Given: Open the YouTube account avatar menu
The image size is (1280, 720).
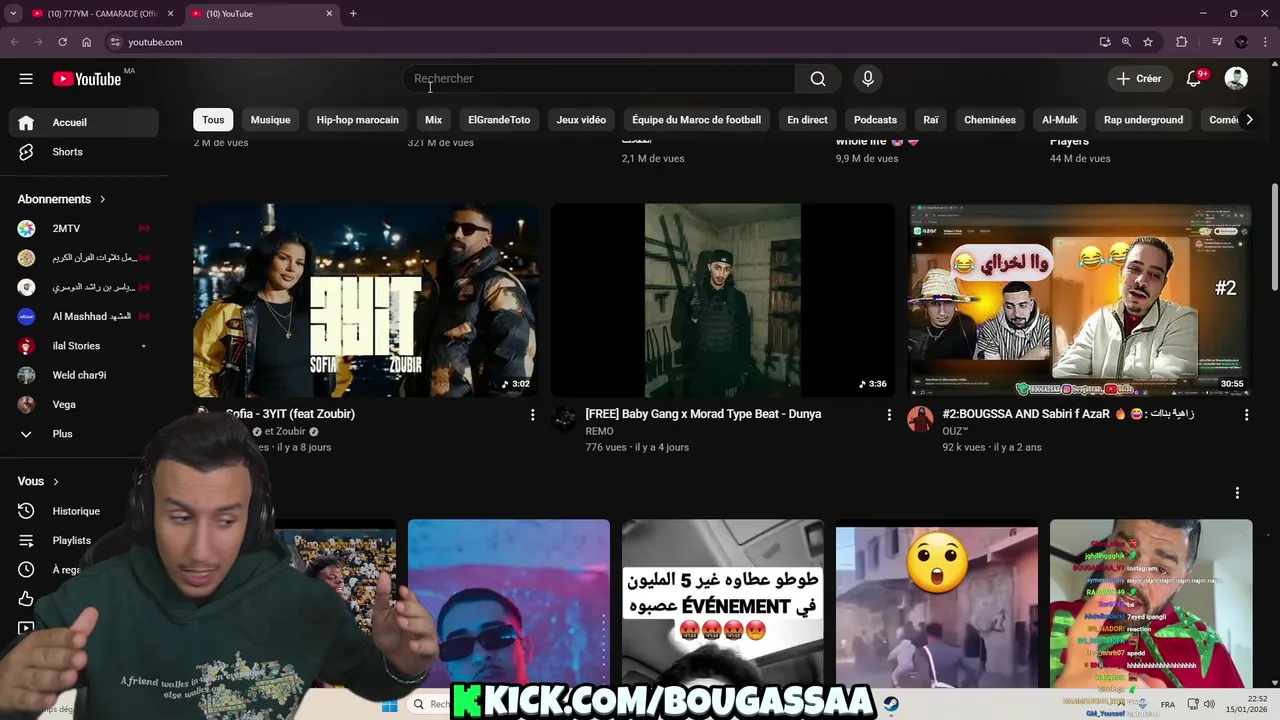Looking at the screenshot, I should pyautogui.click(x=1236, y=79).
